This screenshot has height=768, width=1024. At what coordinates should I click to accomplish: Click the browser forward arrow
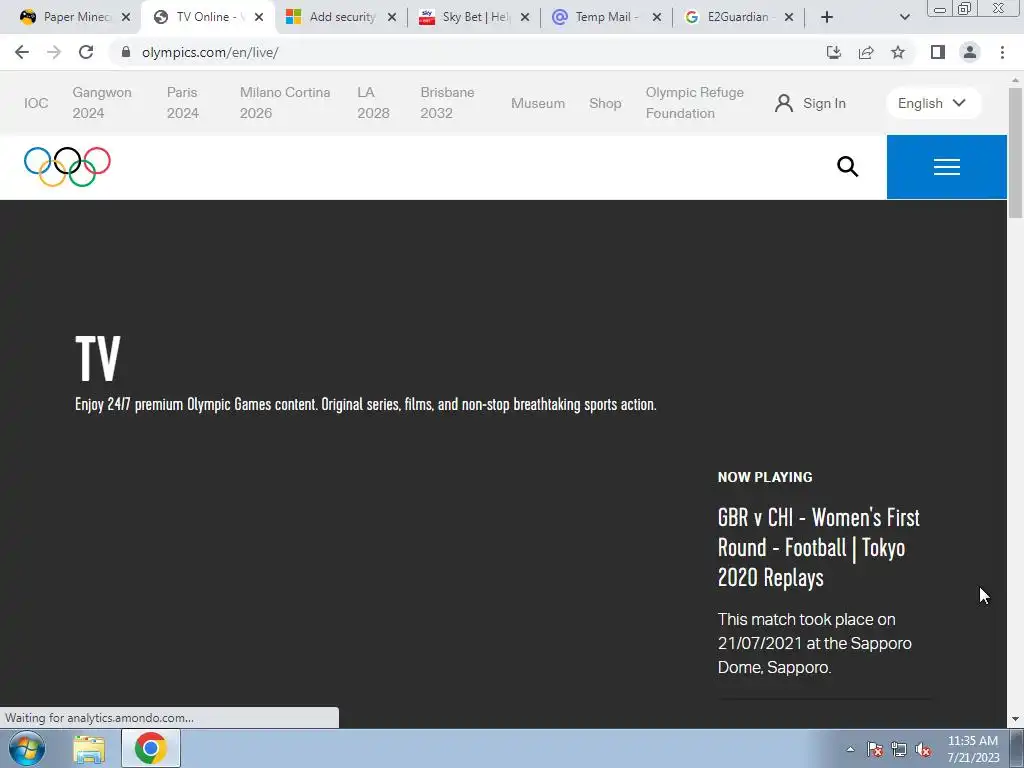[x=54, y=52]
